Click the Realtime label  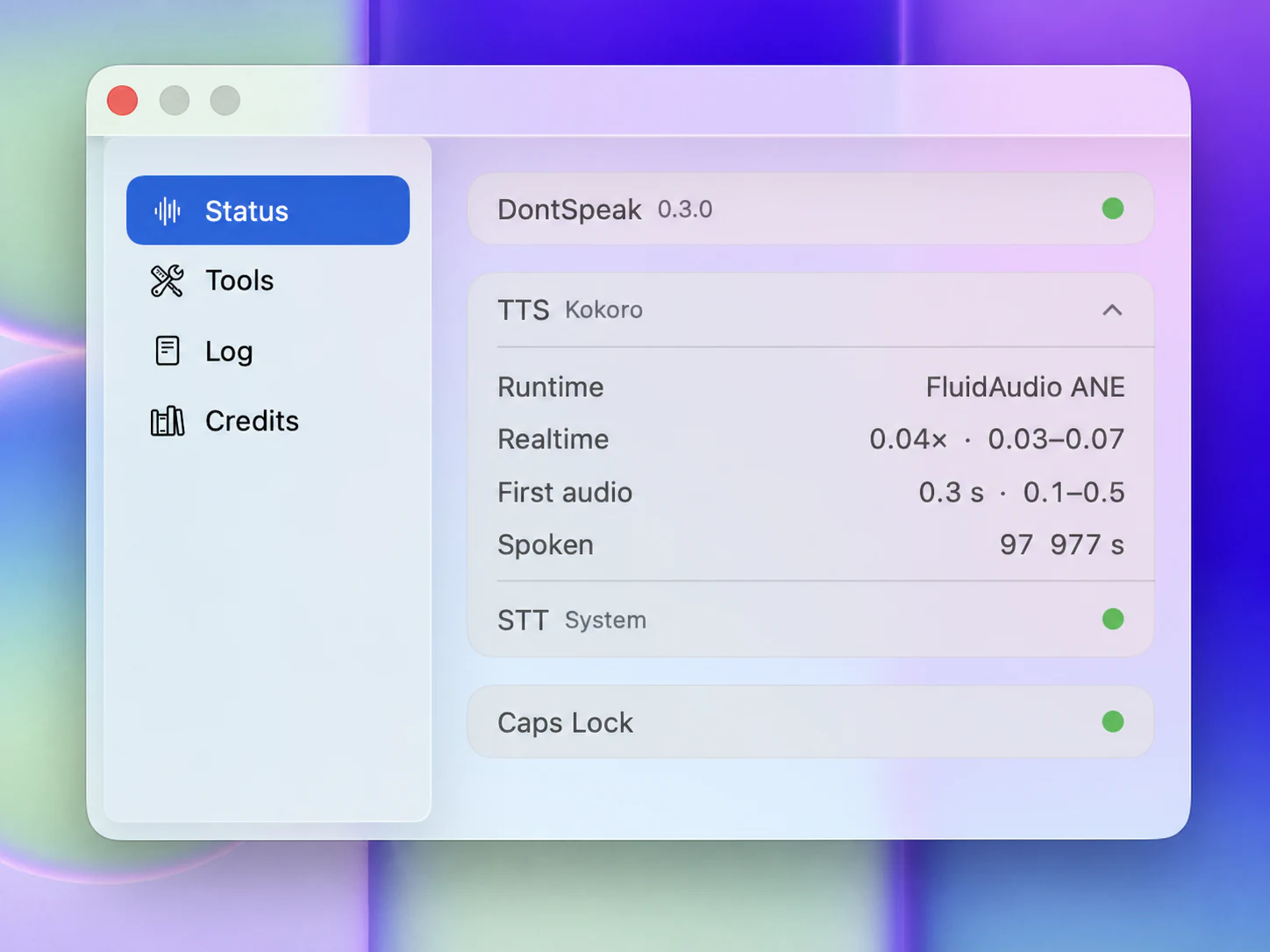point(553,439)
